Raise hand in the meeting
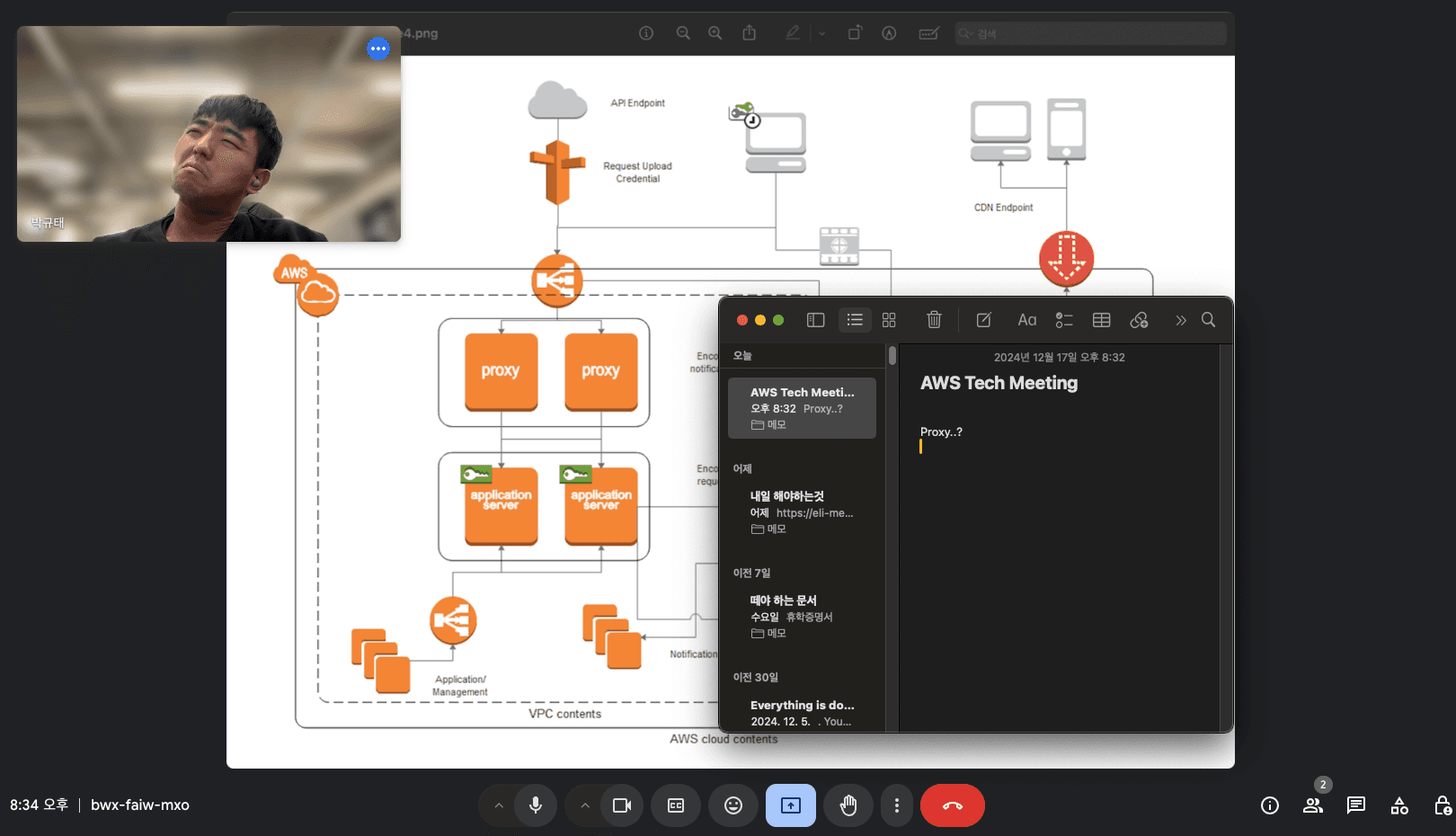This screenshot has height=836, width=1456. pos(848,805)
